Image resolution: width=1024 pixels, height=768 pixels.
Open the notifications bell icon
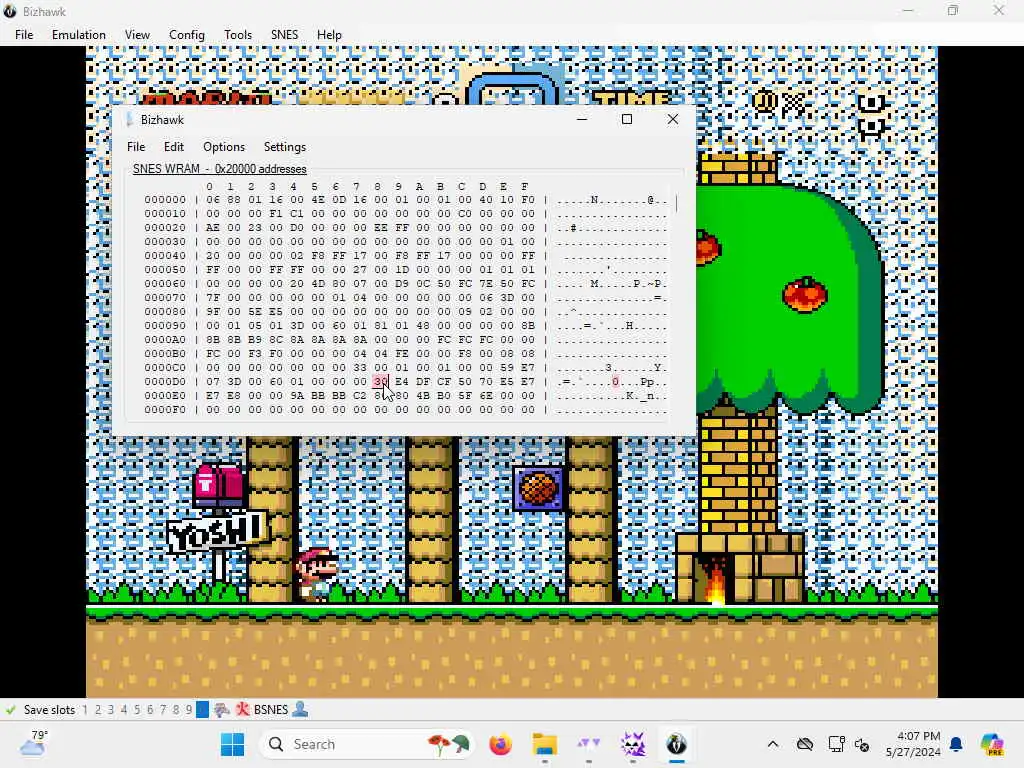click(957, 744)
